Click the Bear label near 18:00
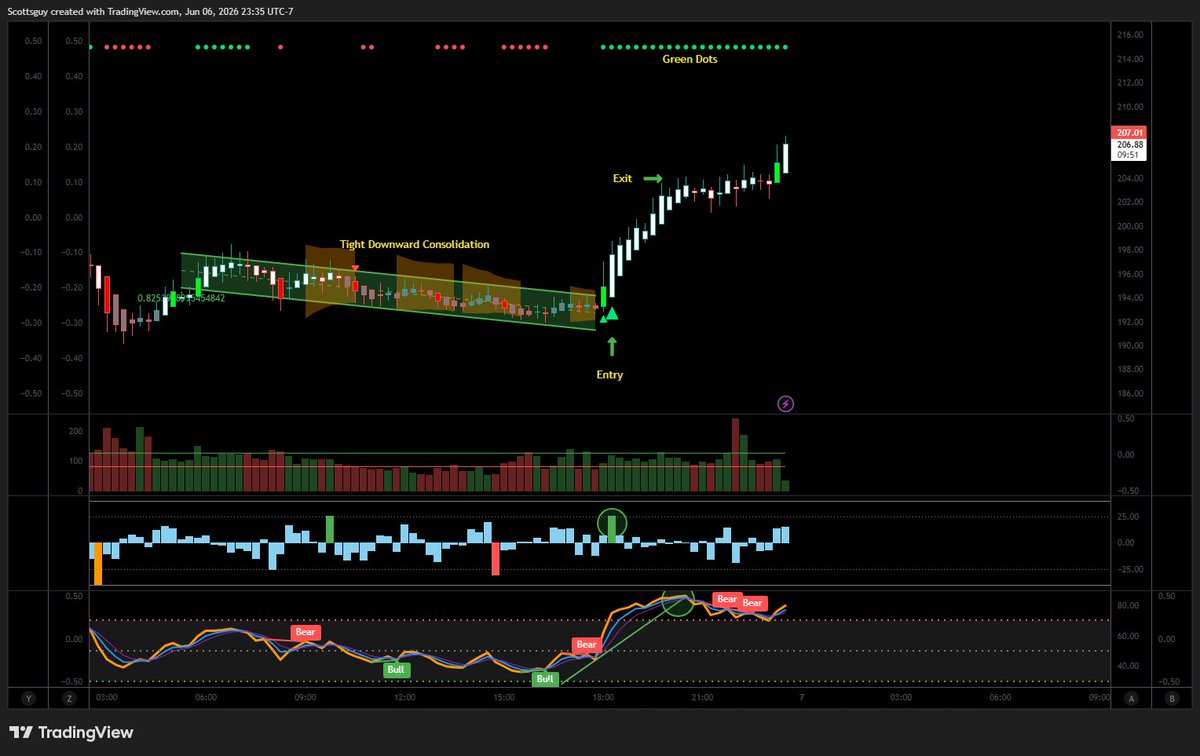Image resolution: width=1200 pixels, height=756 pixels. tap(586, 644)
